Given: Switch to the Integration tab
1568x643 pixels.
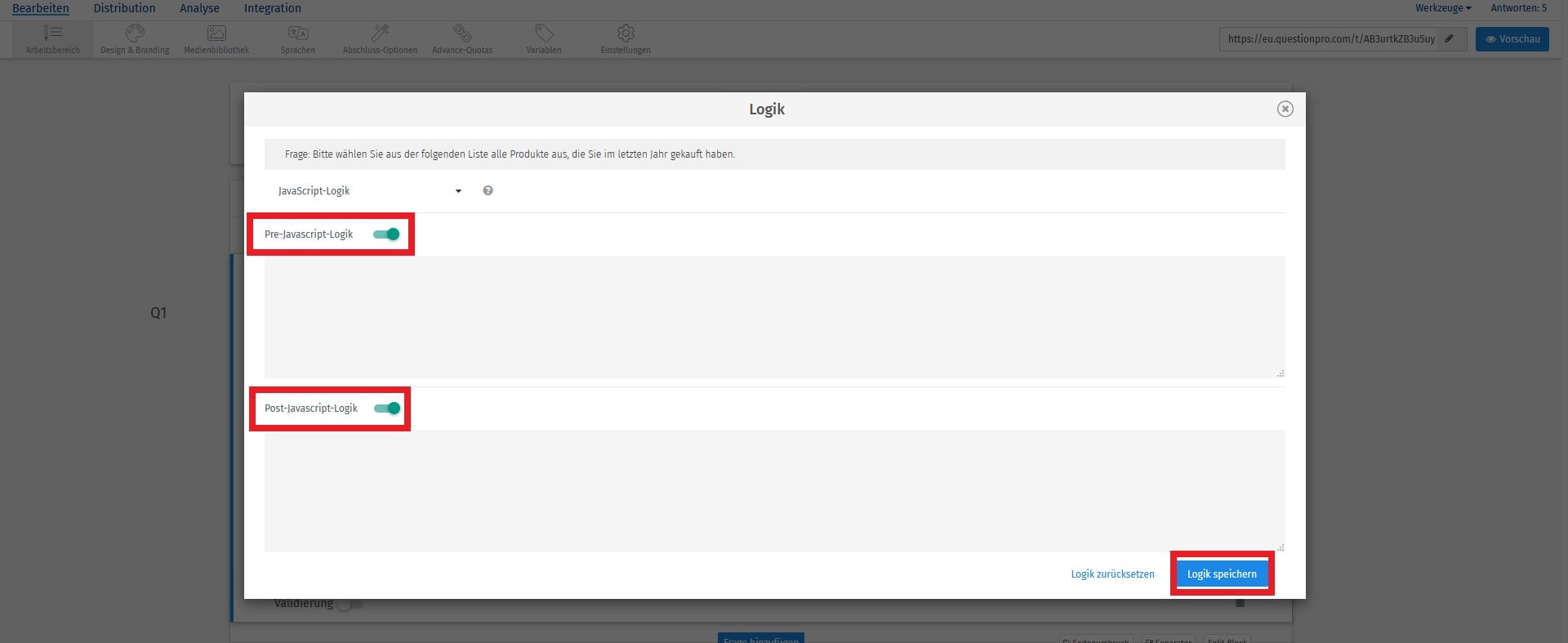Looking at the screenshot, I should (x=273, y=8).
